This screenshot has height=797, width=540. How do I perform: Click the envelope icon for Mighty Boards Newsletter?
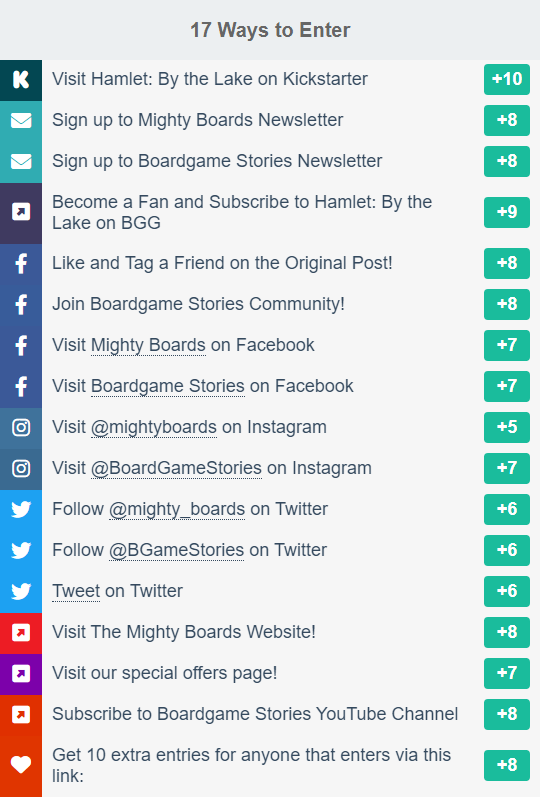click(21, 120)
